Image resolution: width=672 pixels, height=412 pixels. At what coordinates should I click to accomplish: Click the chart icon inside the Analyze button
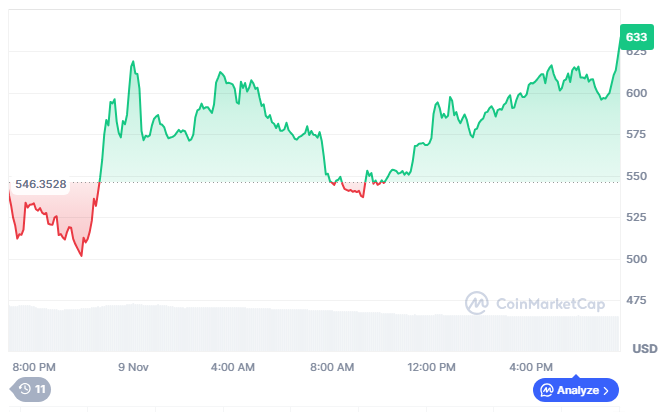coord(546,389)
